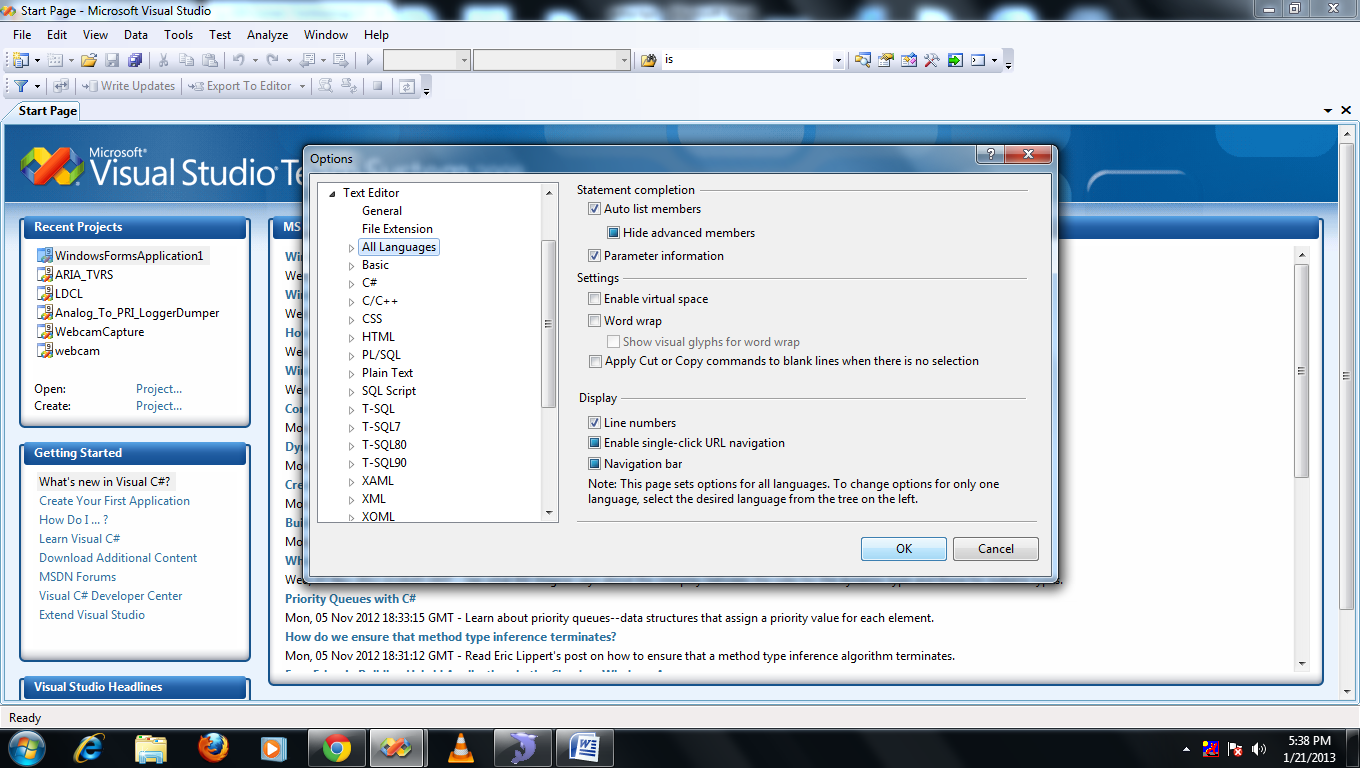
Task: Click the Redo arrow icon
Action: (x=272, y=60)
